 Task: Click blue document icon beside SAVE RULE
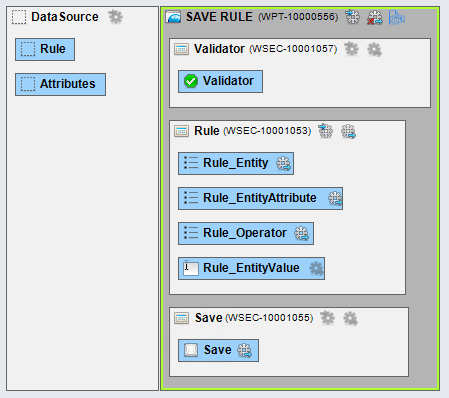pyautogui.click(x=397, y=17)
